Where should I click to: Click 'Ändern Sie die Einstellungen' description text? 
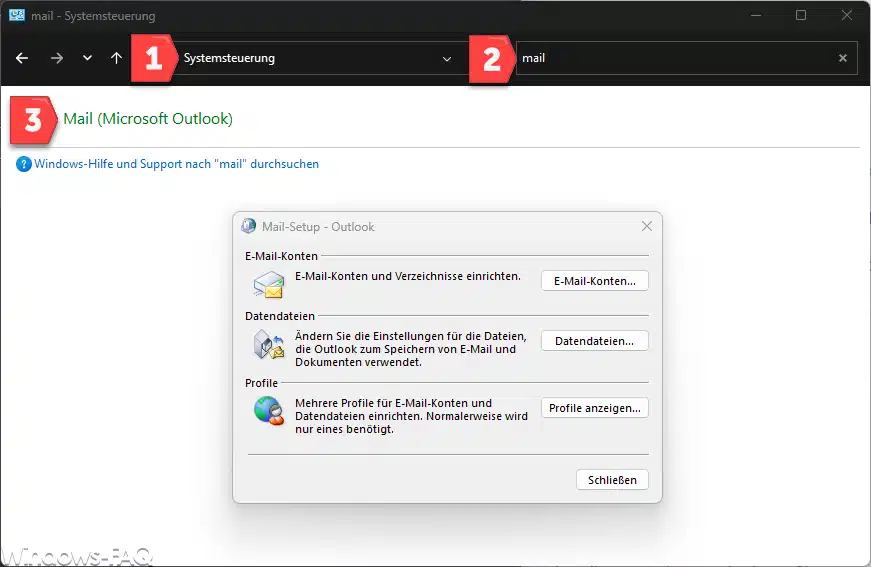411,349
